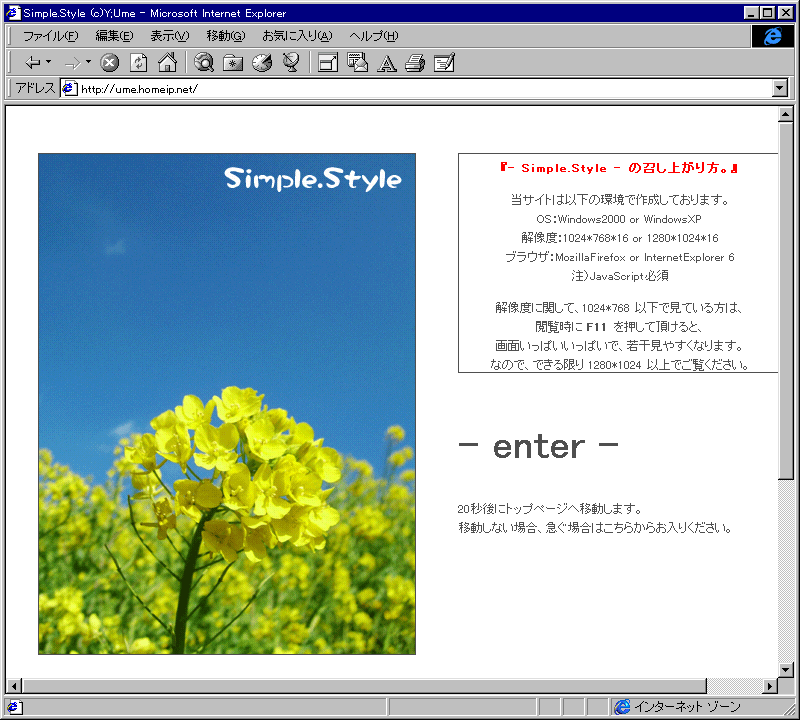Click the horizontal scrollbar right arrow
This screenshot has width=800, height=720.
point(770,686)
